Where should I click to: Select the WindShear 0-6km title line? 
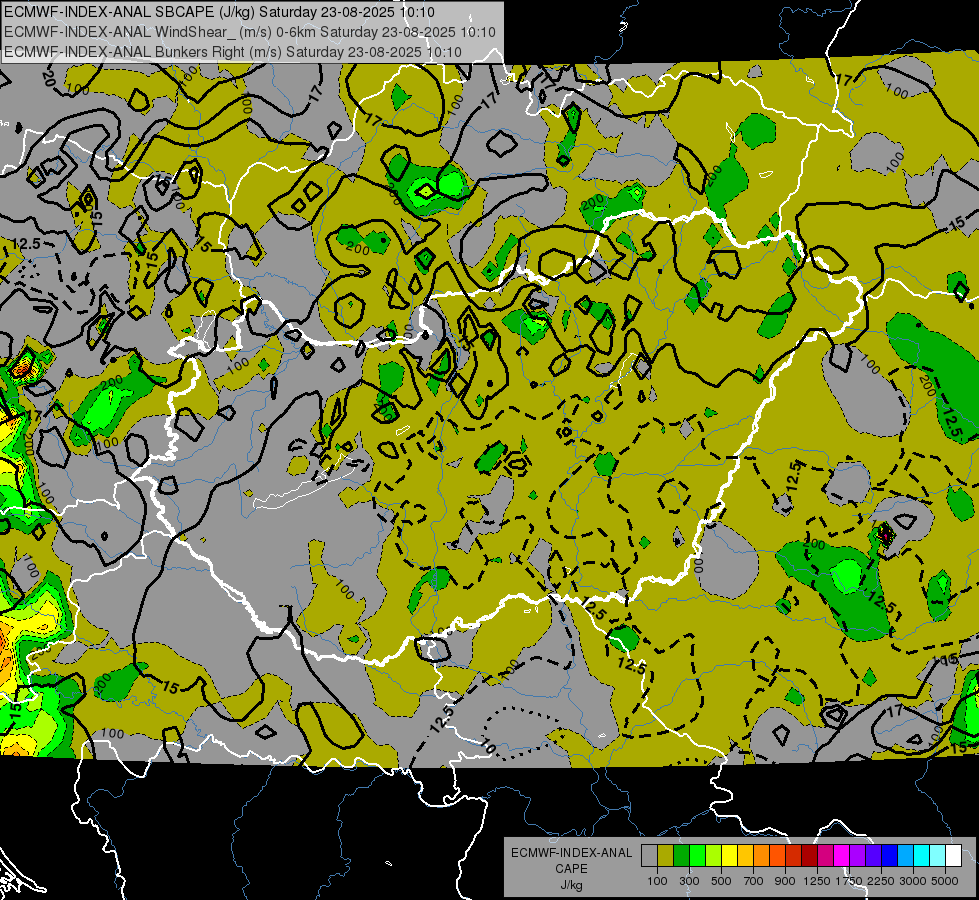pos(250,32)
